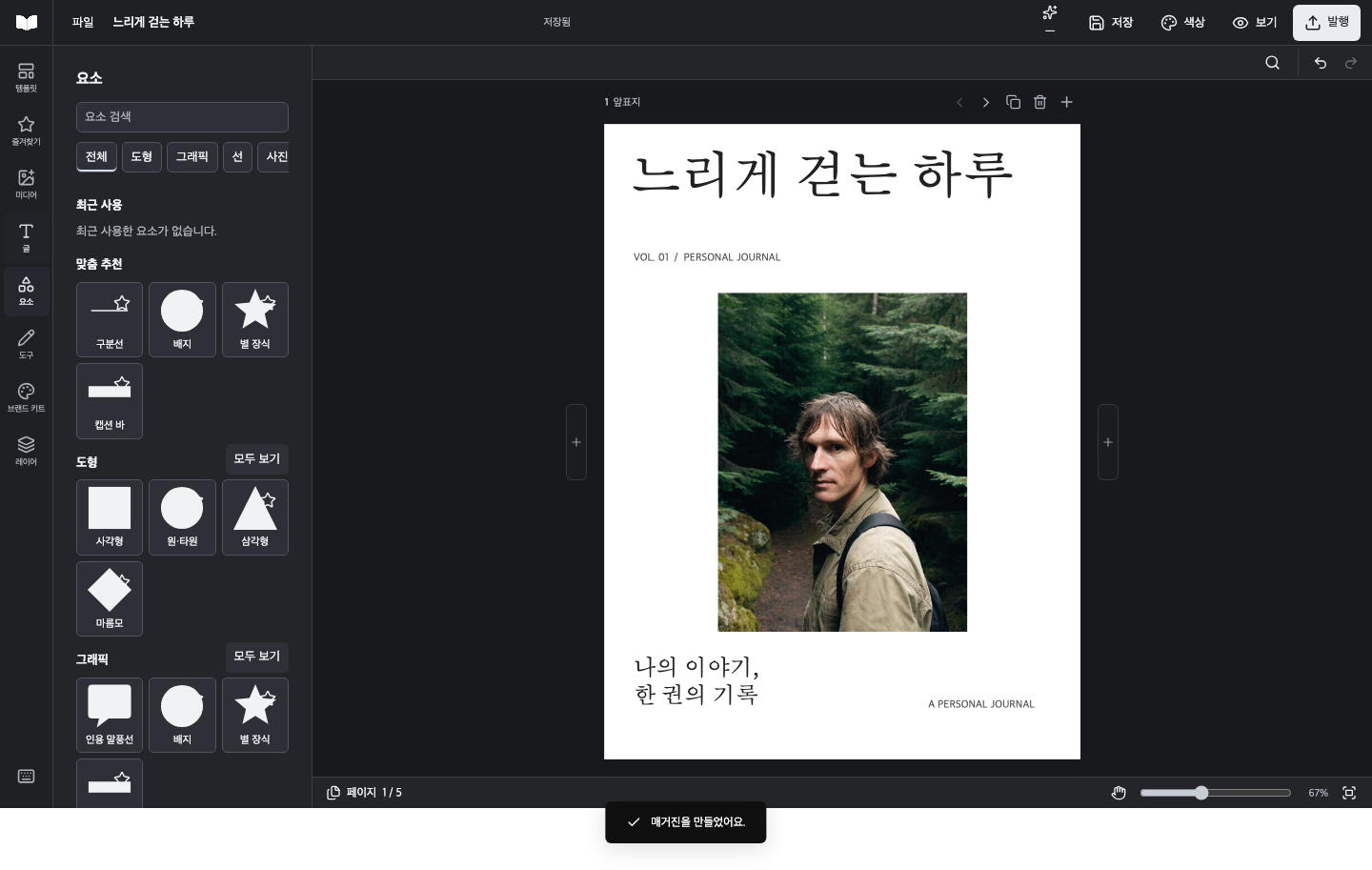Viewport: 1372px width, 870px height.
Task: Click the search magnifier icon
Action: pos(1272,63)
